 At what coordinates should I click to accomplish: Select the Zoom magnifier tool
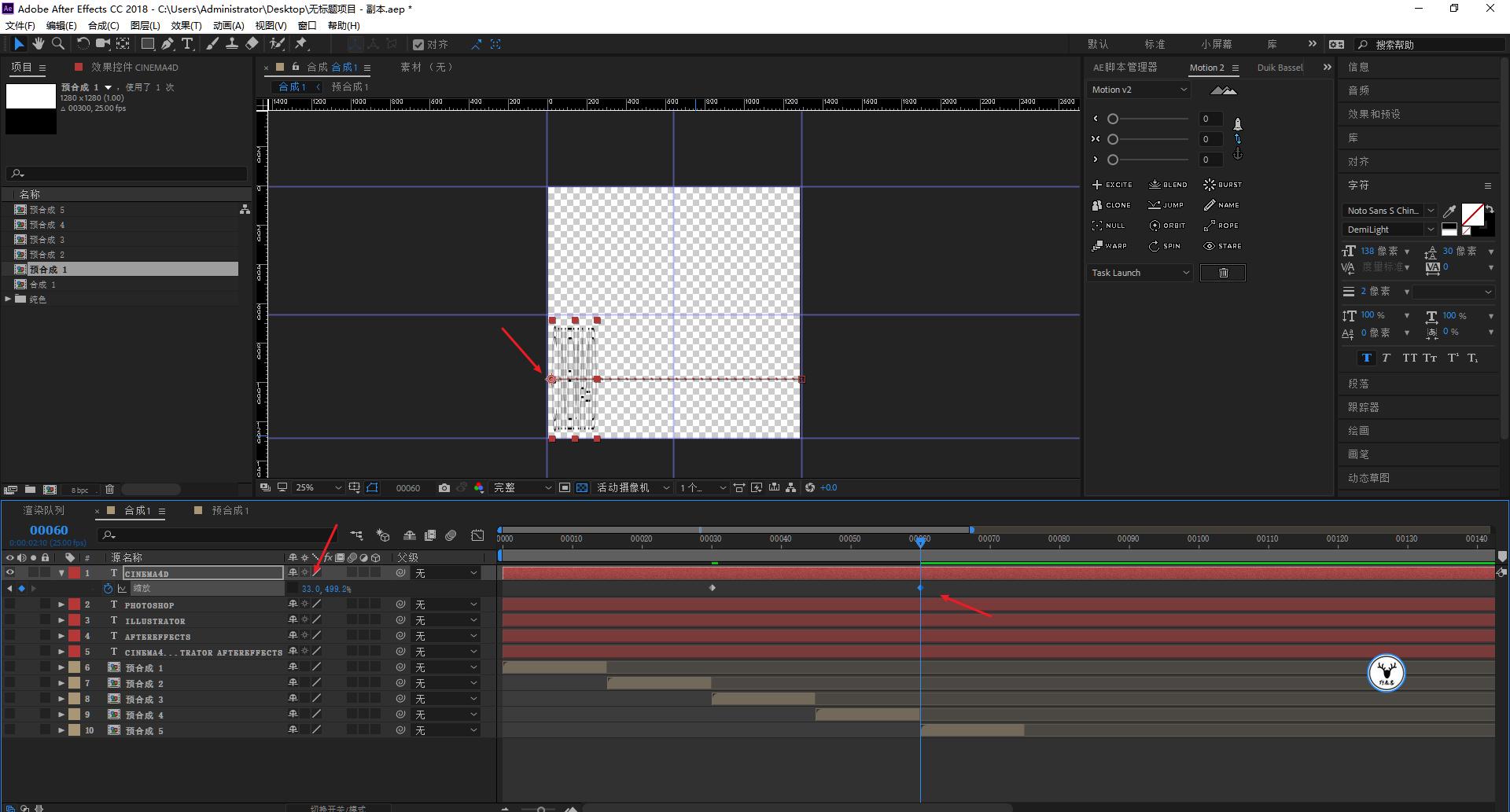click(58, 44)
